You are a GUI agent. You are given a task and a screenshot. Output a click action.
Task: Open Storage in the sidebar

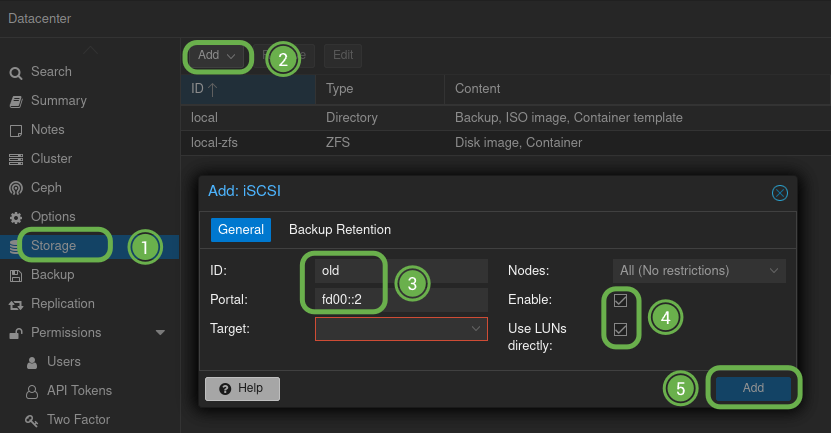pyautogui.click(x=90, y=246)
